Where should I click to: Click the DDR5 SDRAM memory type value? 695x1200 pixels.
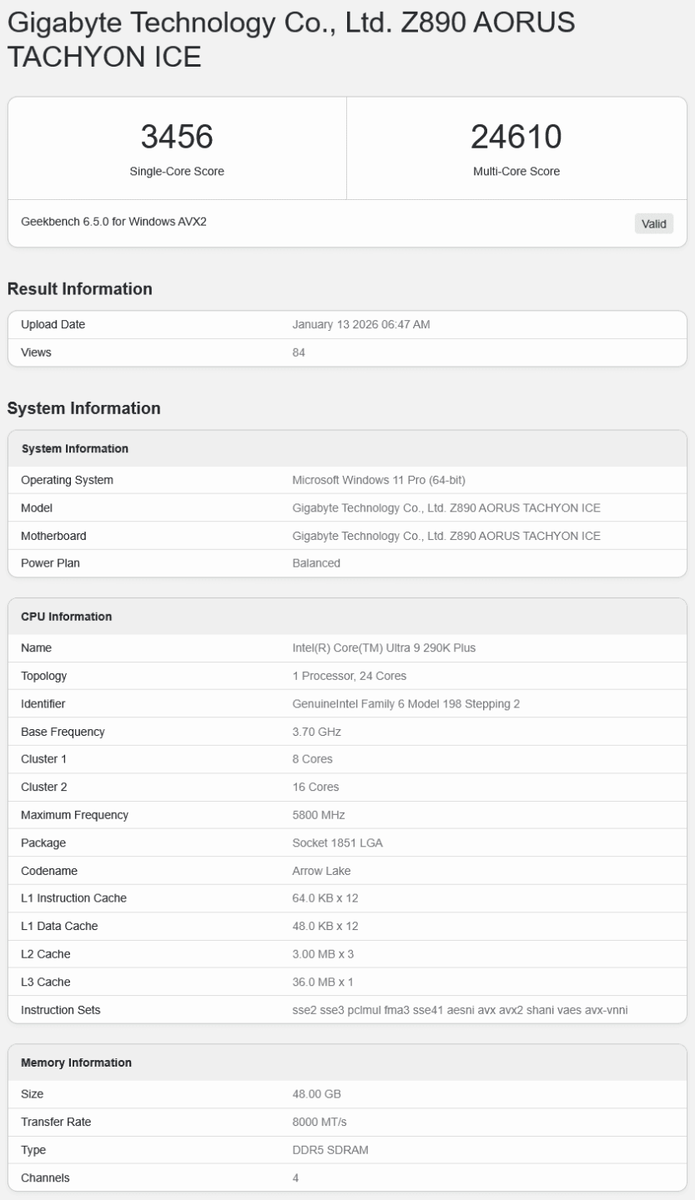coord(330,1150)
